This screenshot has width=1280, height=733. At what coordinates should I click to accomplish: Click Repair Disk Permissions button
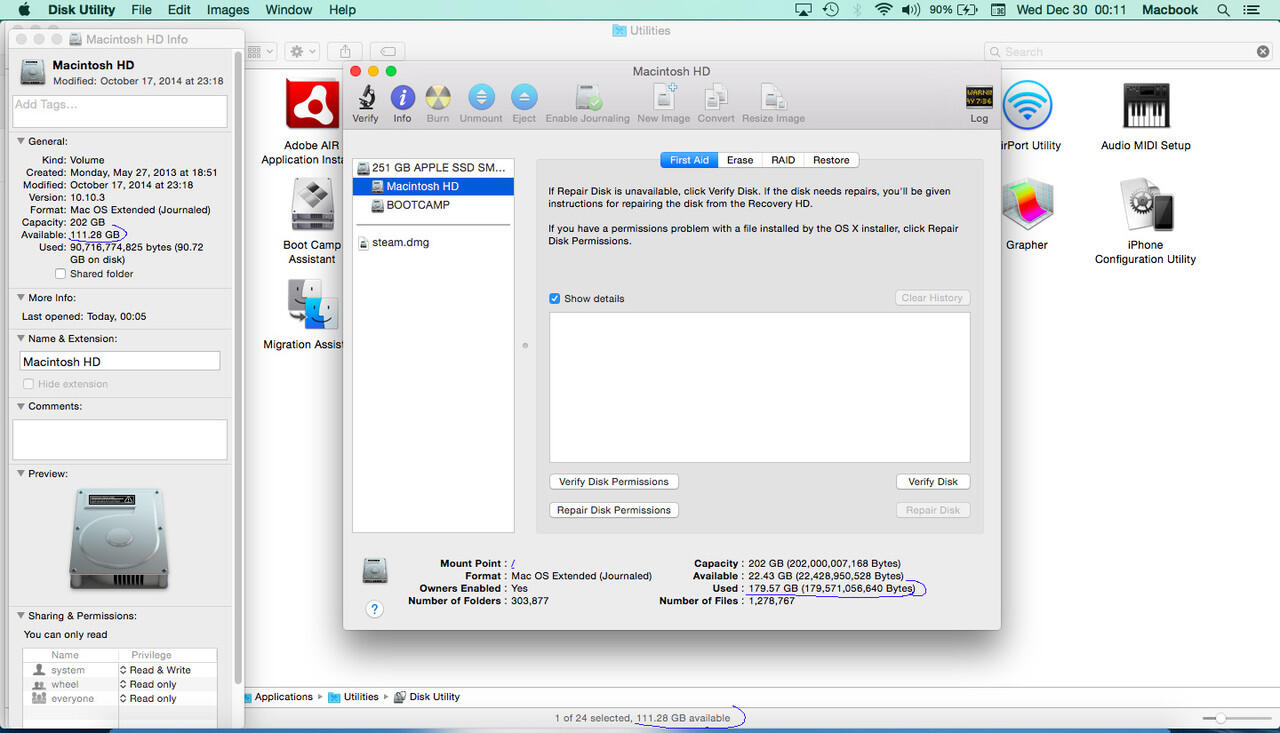tap(614, 510)
